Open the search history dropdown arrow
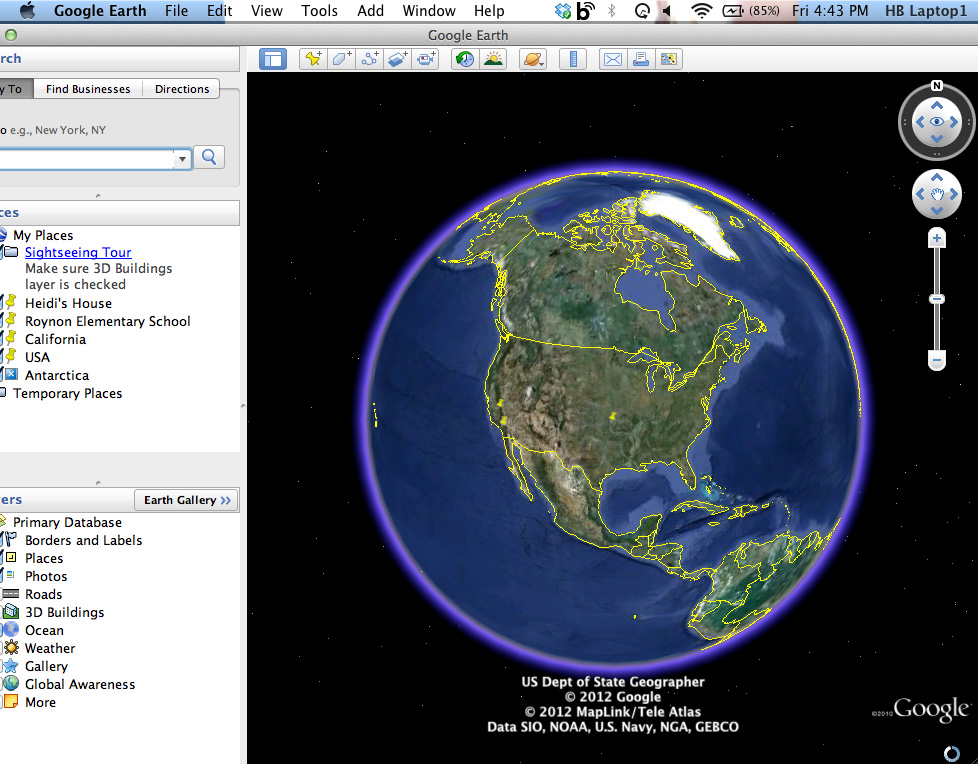This screenshot has width=978, height=764. pos(182,159)
